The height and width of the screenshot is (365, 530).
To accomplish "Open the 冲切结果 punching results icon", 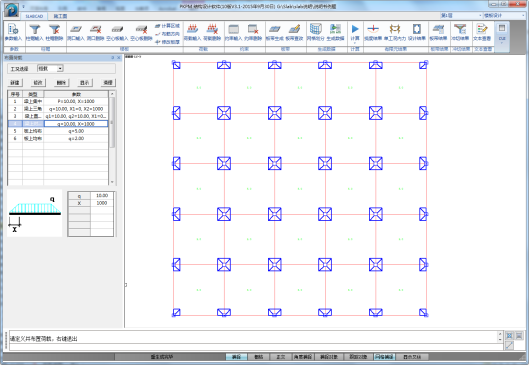I will tap(460, 32).
